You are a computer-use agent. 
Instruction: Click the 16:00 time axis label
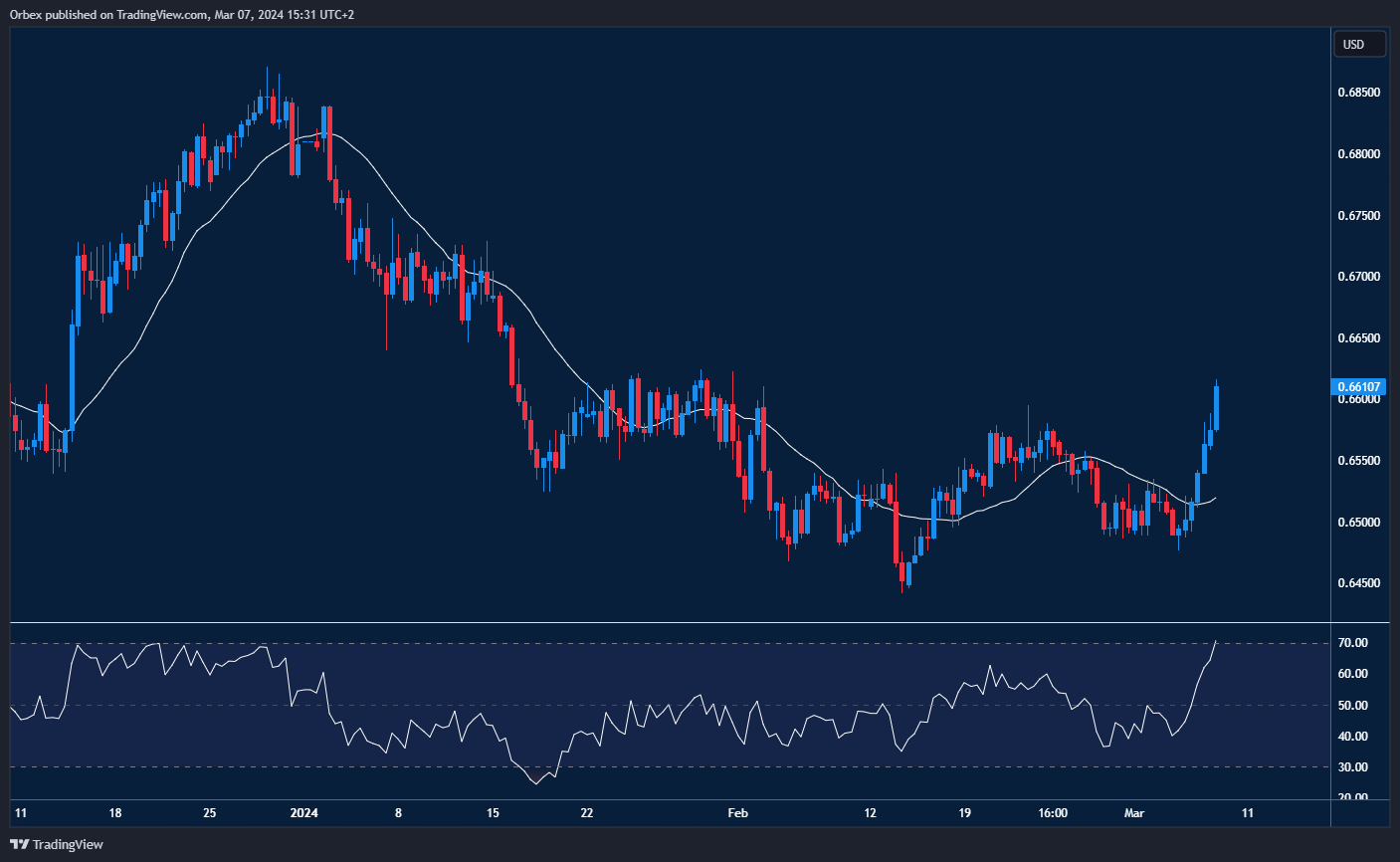click(x=1053, y=813)
